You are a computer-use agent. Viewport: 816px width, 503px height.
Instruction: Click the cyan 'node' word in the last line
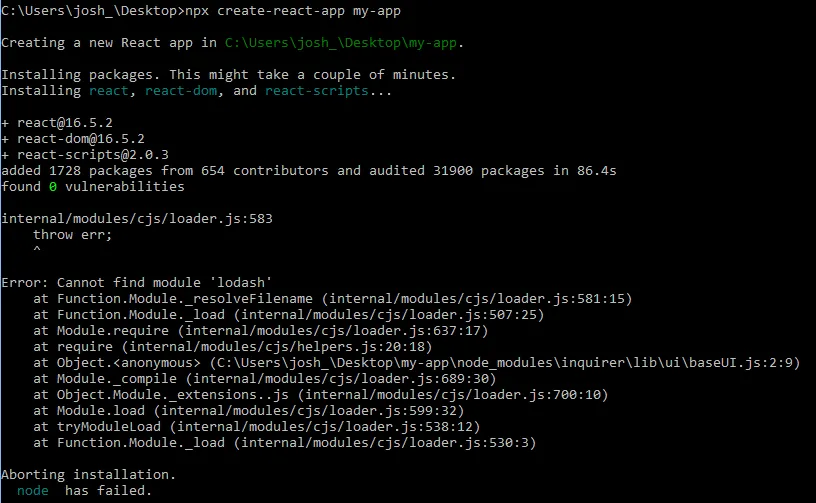click(x=33, y=491)
